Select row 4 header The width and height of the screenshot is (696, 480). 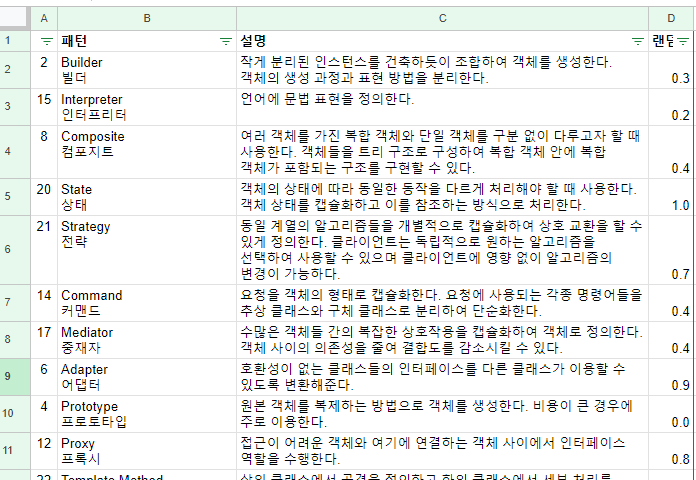(15, 152)
